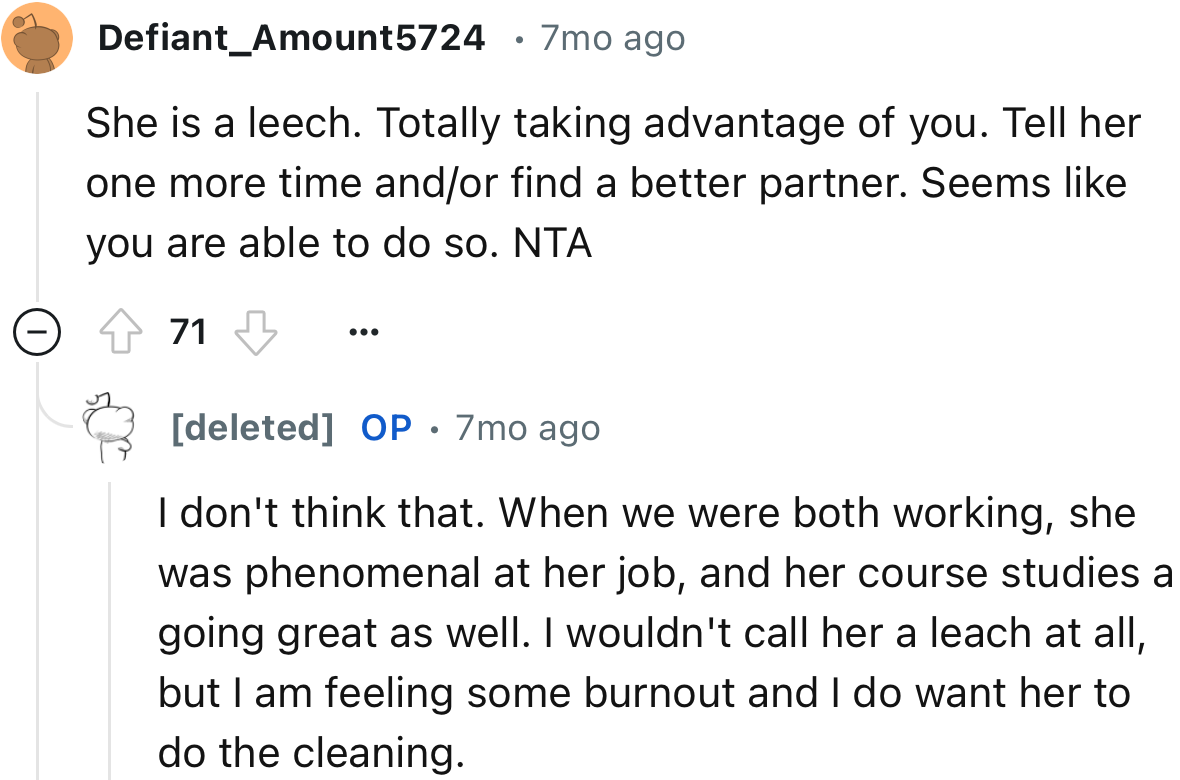
Task: Toggle the thread collapsed with the minus button
Action: point(37,330)
